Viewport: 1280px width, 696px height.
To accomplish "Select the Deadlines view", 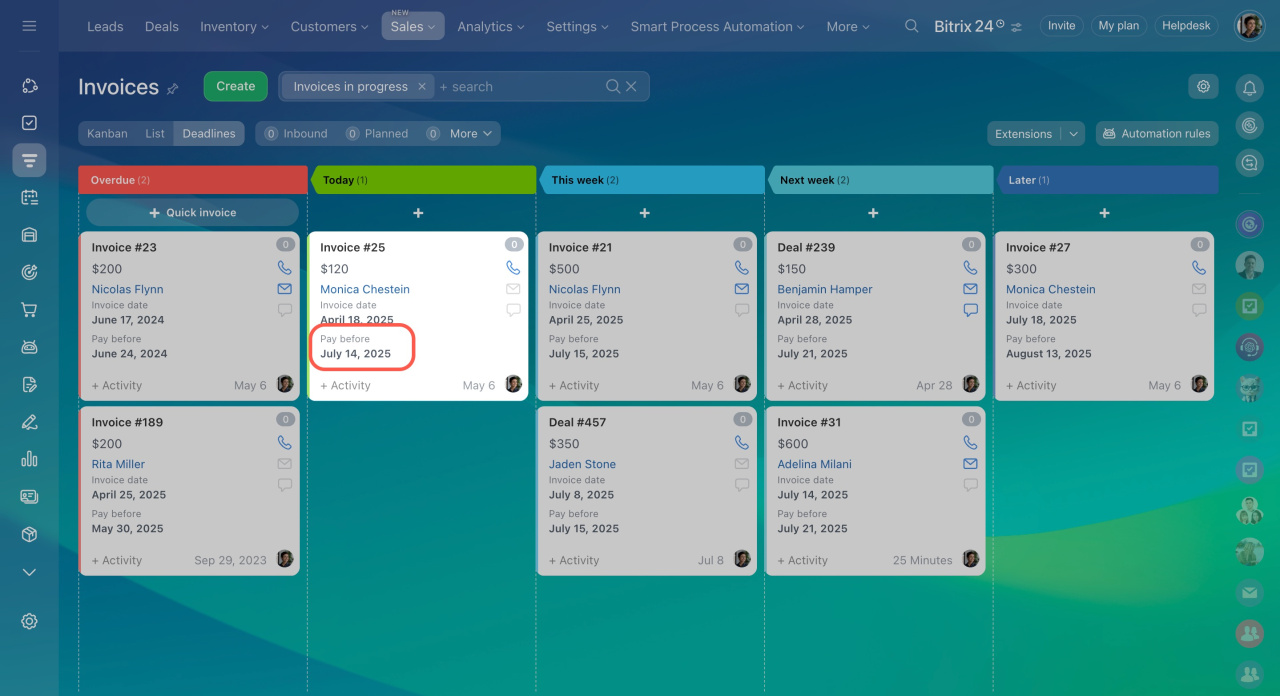I will click(209, 133).
